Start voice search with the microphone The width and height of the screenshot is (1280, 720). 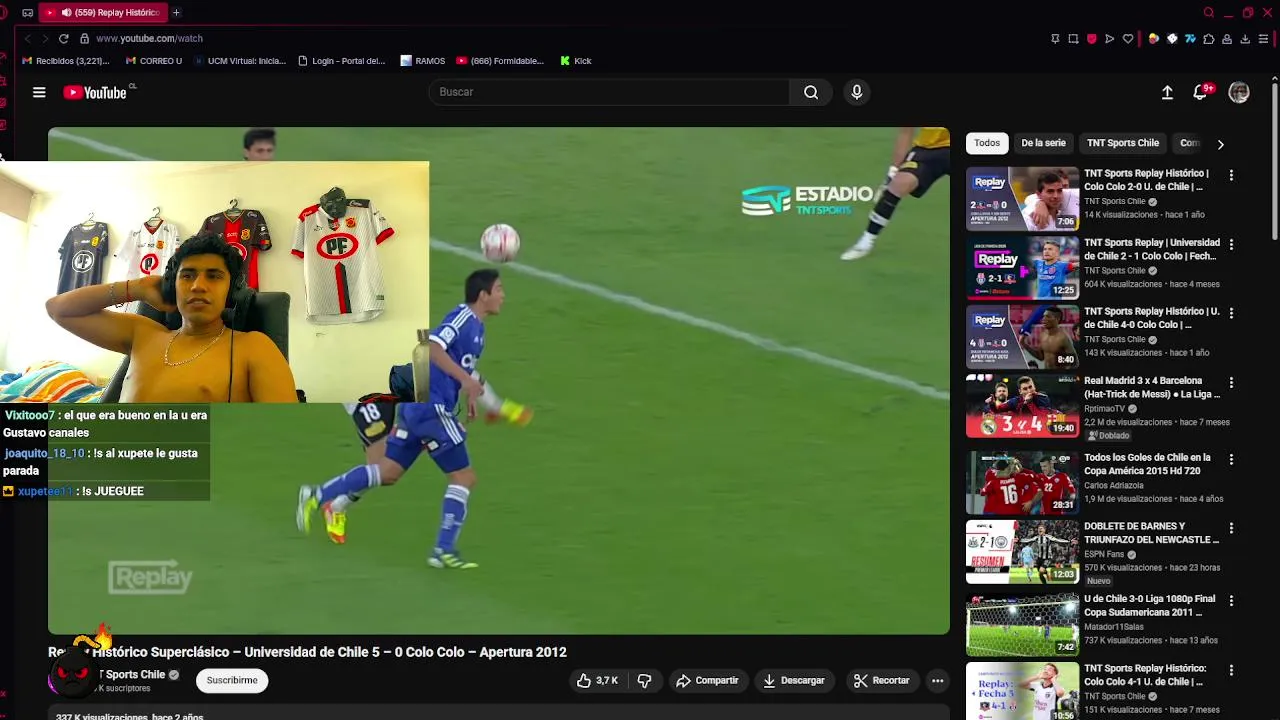click(x=856, y=92)
